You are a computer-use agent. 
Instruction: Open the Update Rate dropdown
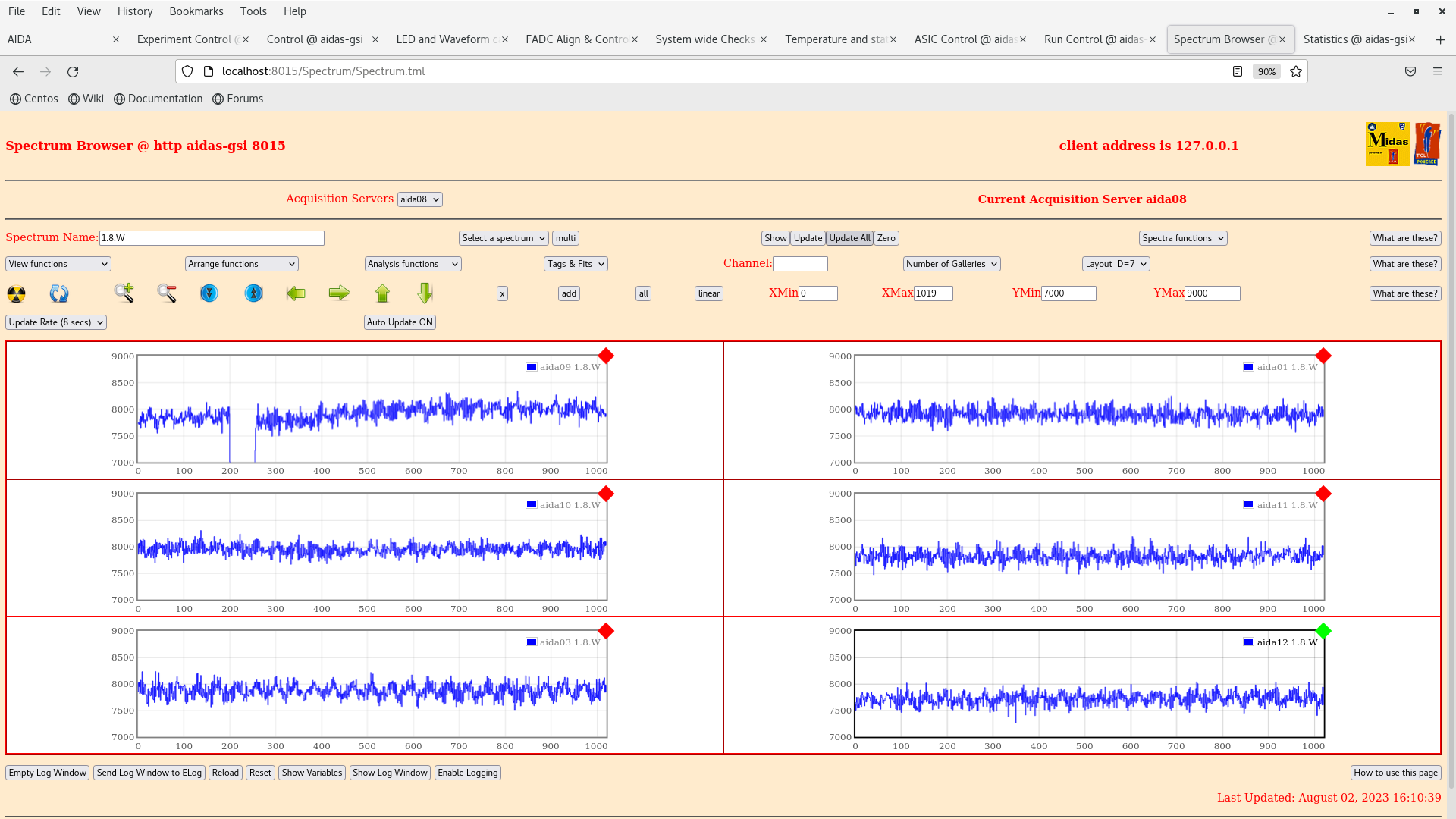pyautogui.click(x=56, y=322)
